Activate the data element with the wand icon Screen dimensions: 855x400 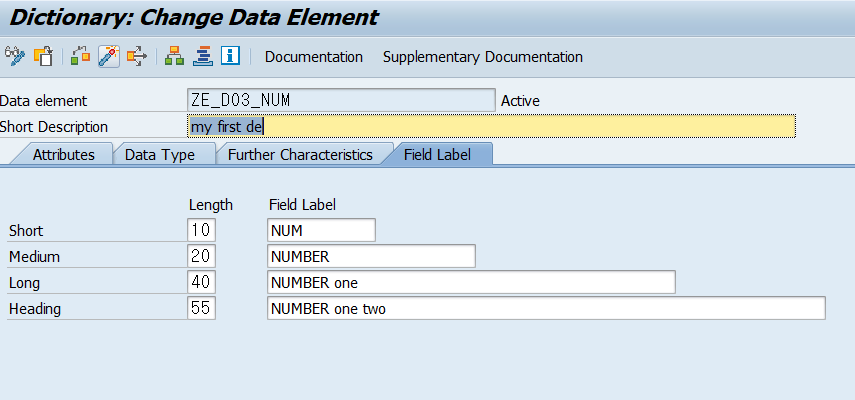click(109, 56)
